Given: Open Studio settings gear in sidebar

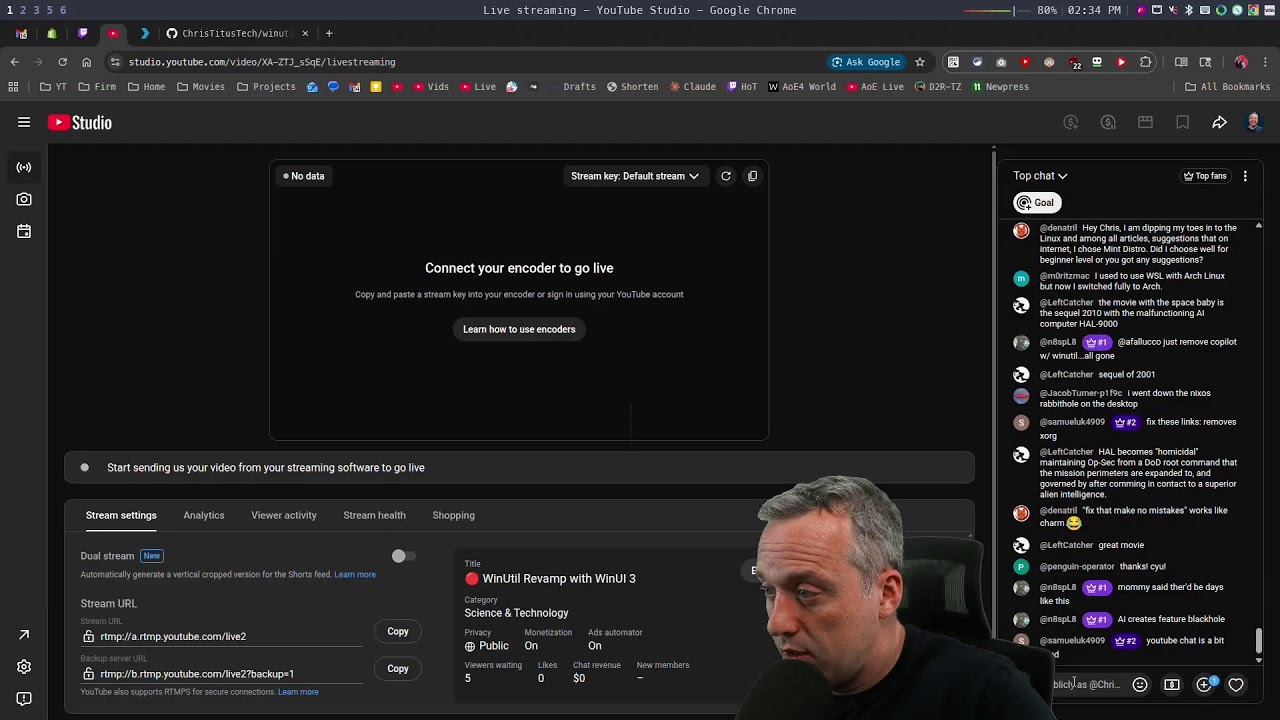Looking at the screenshot, I should coord(24,667).
